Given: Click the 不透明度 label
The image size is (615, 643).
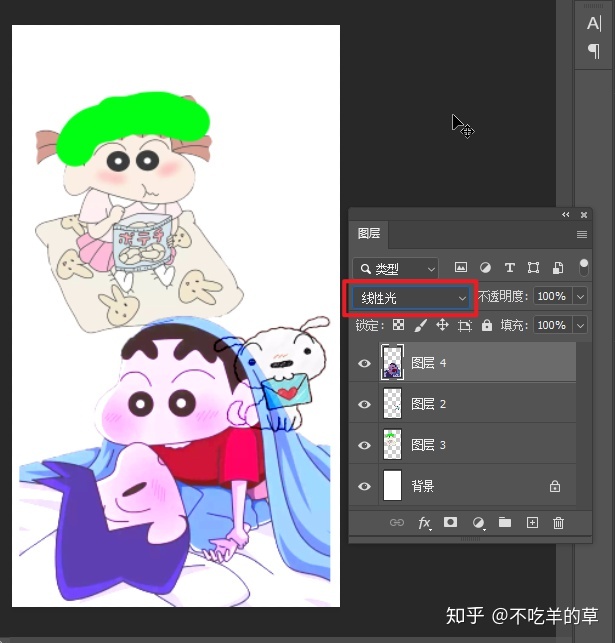Looking at the screenshot, I should (x=502, y=296).
